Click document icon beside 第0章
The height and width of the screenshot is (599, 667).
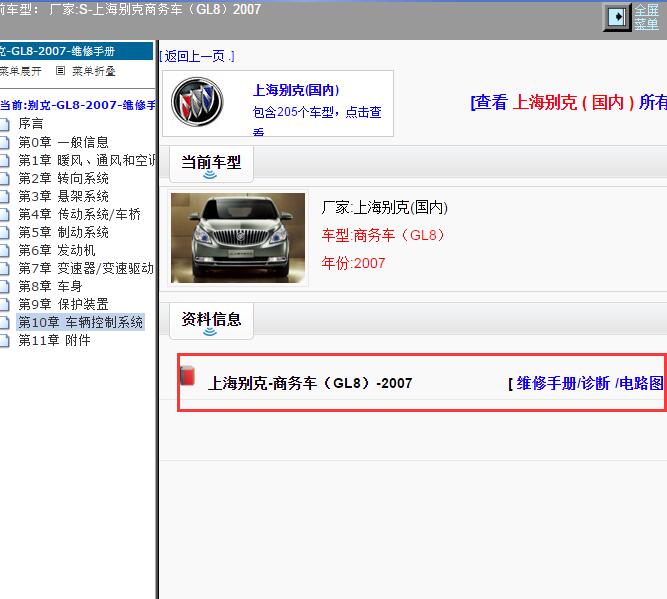click(4, 143)
